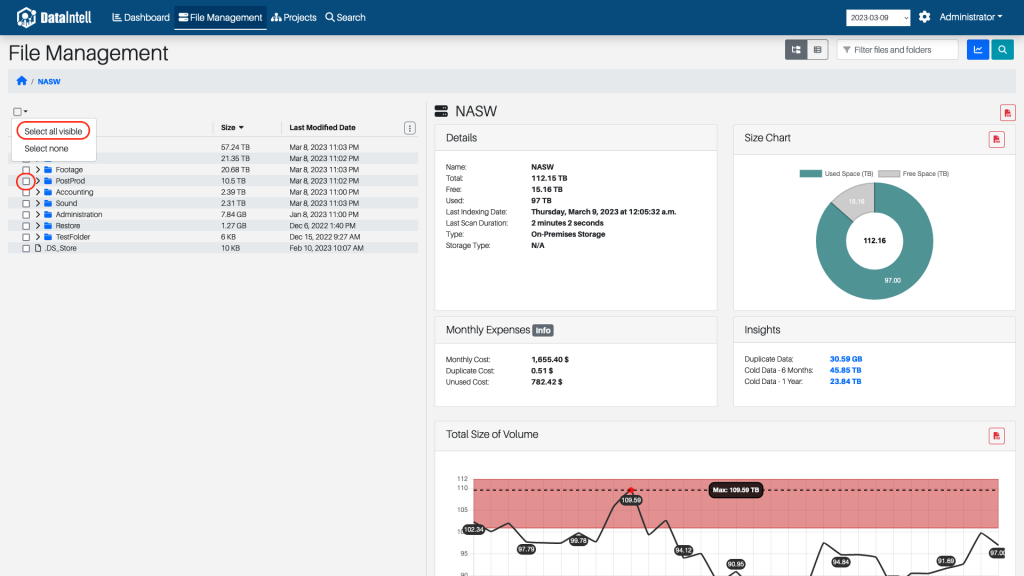The width and height of the screenshot is (1024, 576).
Task: Choose Select all visible
Action: [x=53, y=131]
